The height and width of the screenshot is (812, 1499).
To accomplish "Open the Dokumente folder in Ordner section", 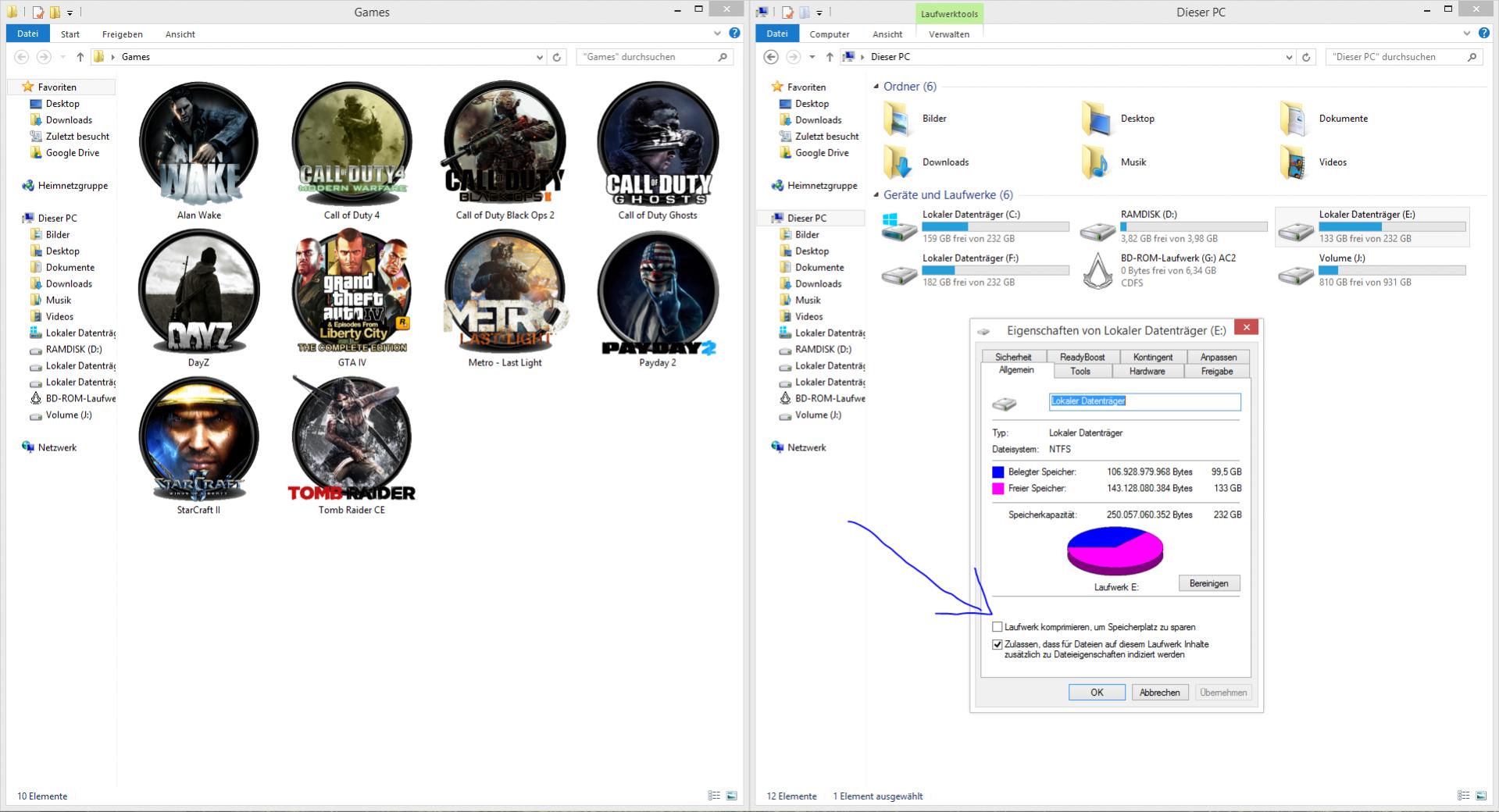I will [1323, 119].
